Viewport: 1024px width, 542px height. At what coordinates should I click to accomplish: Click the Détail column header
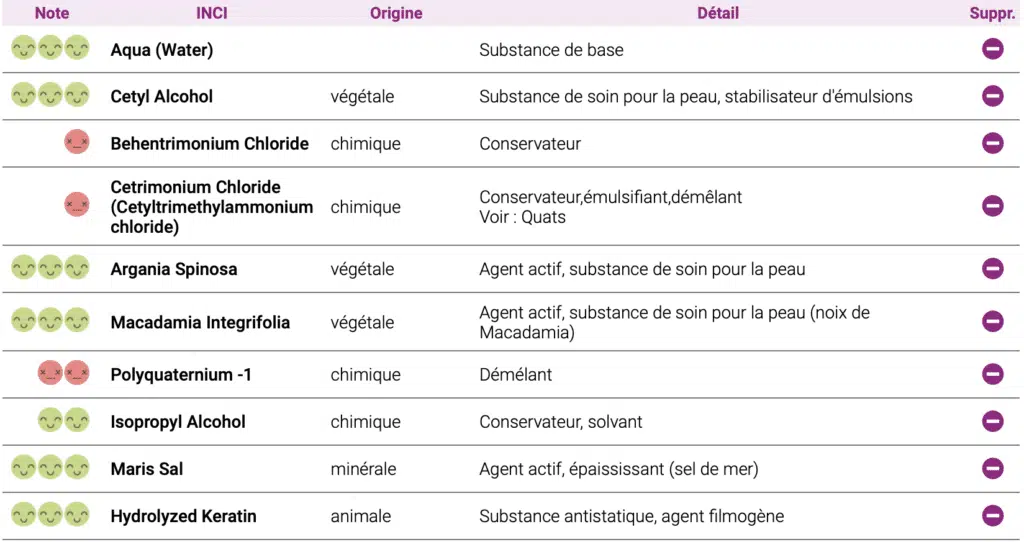[718, 13]
